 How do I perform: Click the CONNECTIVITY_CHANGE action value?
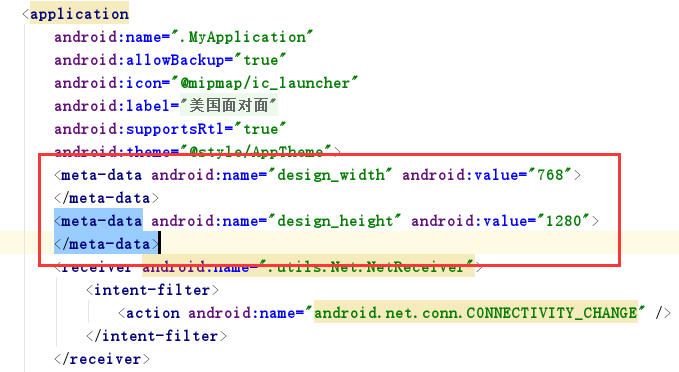[475, 313]
